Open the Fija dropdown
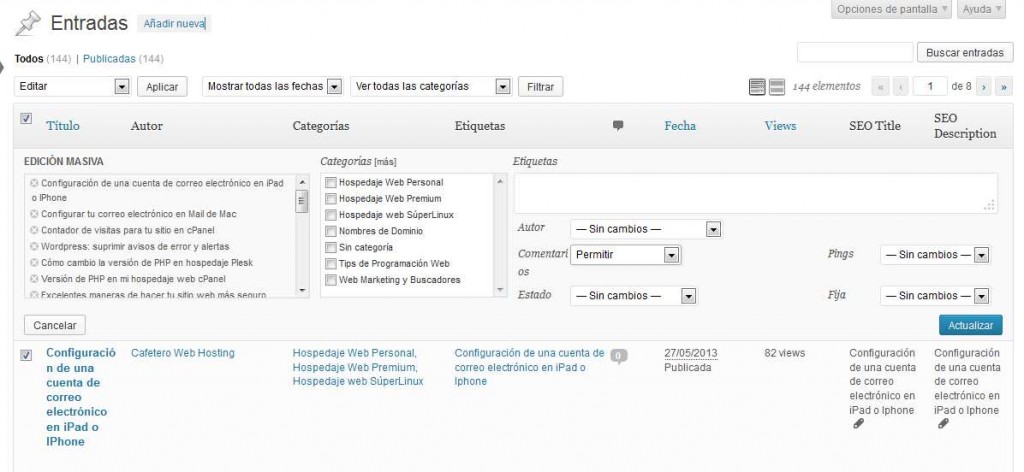 tap(935, 296)
